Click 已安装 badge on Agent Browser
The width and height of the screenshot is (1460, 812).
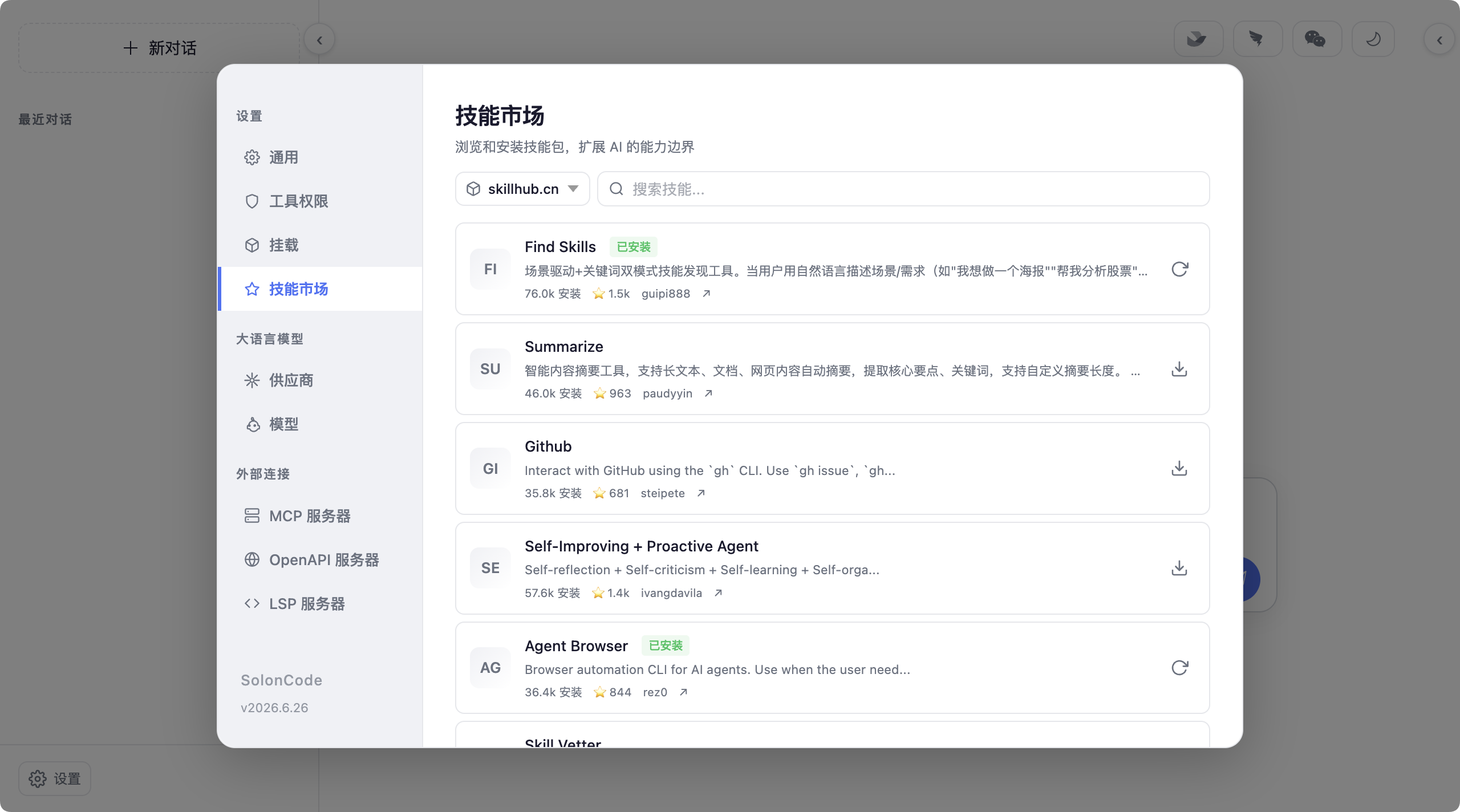pos(666,645)
